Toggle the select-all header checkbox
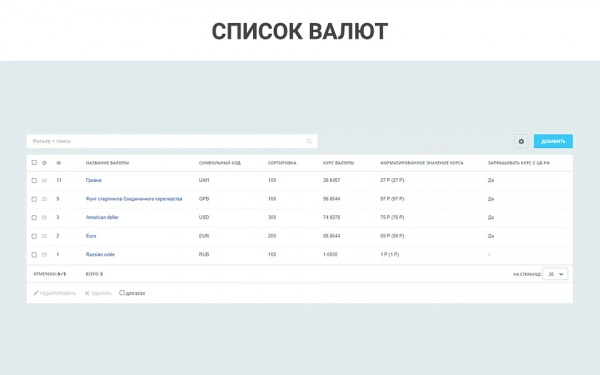This screenshot has height=375, width=600. [34, 163]
